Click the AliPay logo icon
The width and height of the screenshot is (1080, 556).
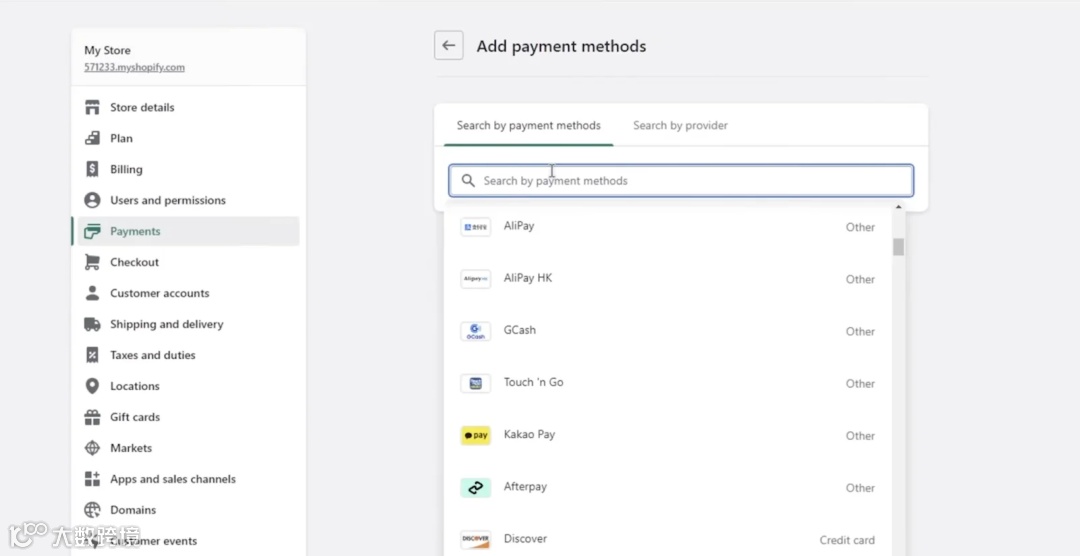tap(475, 227)
